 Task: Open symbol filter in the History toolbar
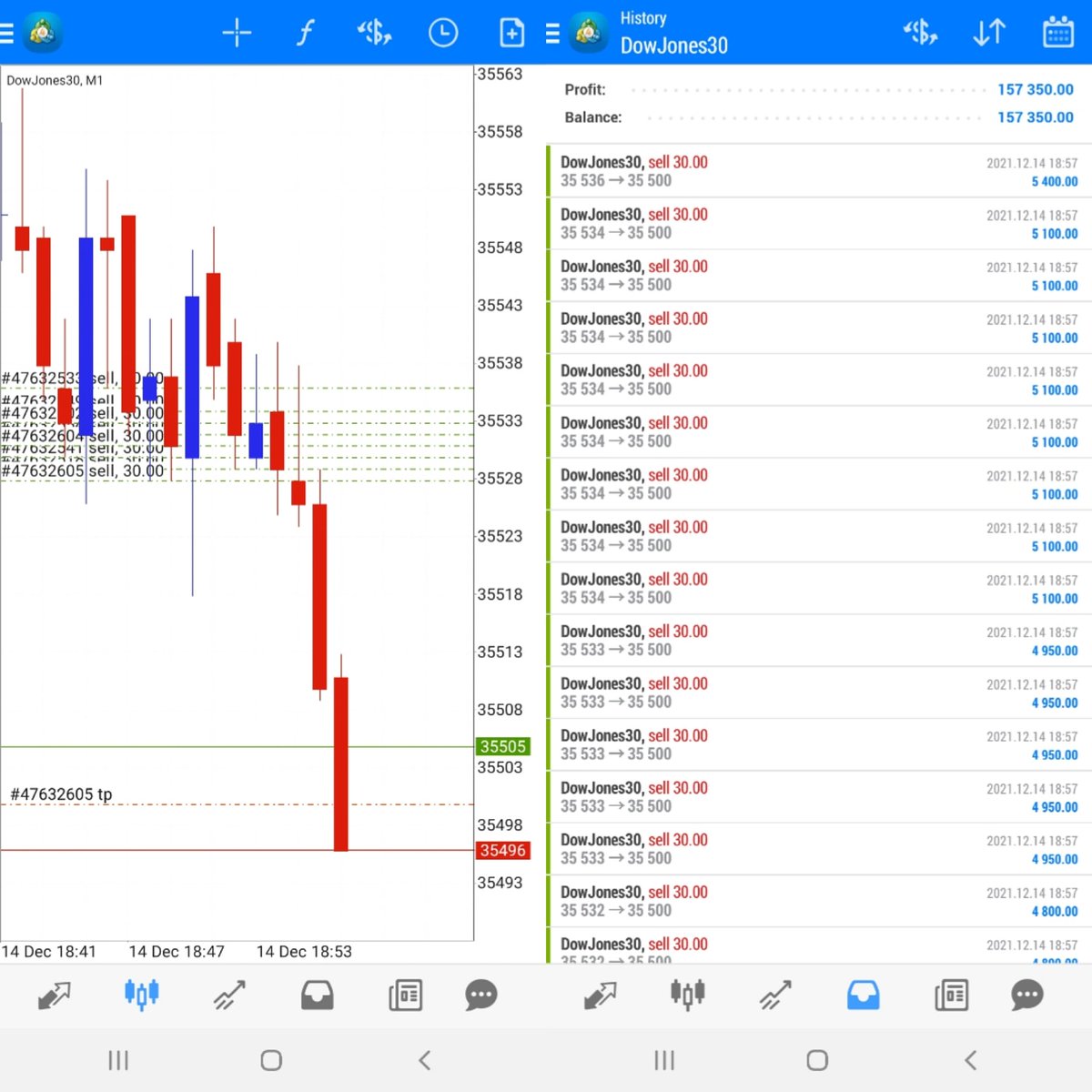(x=920, y=34)
